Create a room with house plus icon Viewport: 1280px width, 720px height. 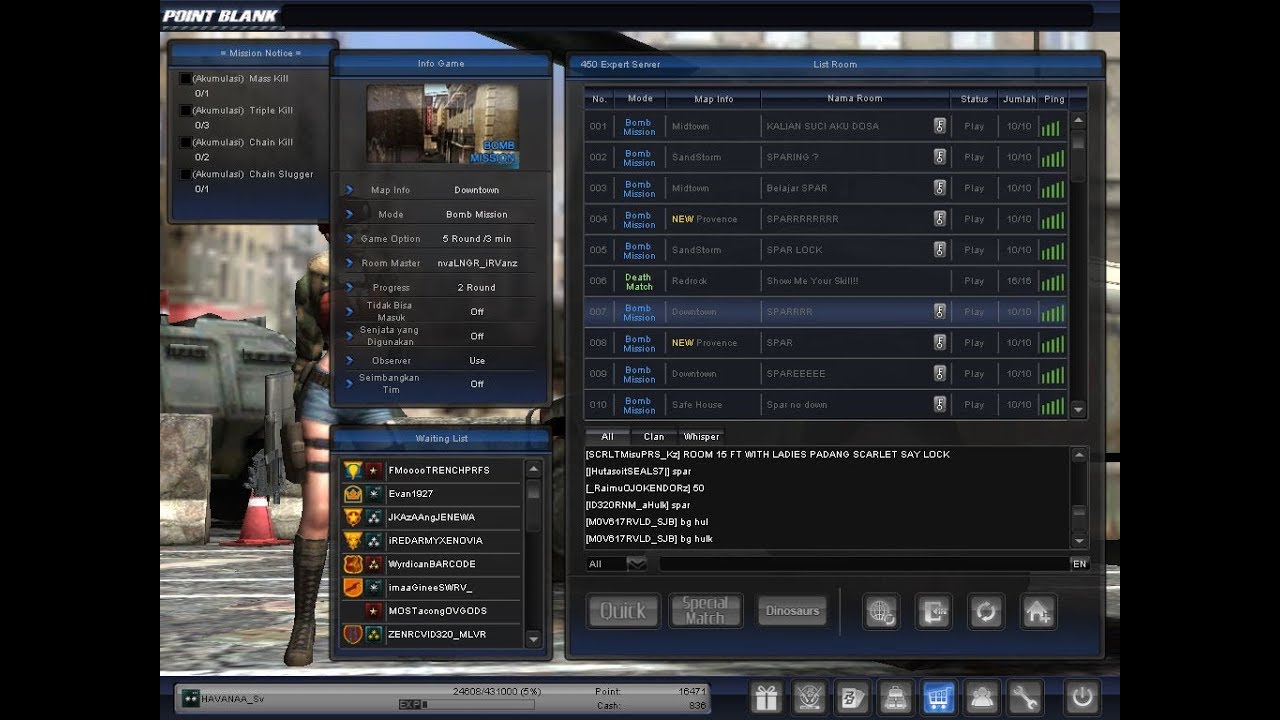pyautogui.click(x=1038, y=612)
